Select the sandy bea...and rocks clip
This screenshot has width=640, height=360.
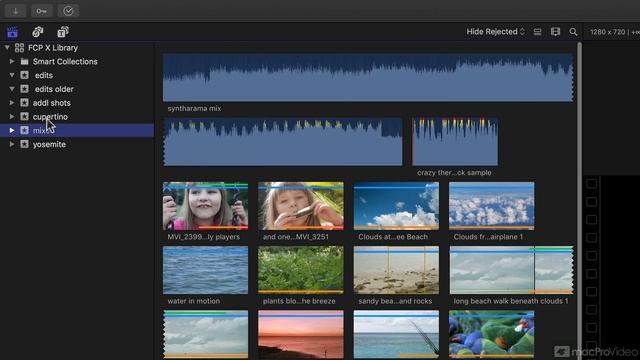[396, 270]
